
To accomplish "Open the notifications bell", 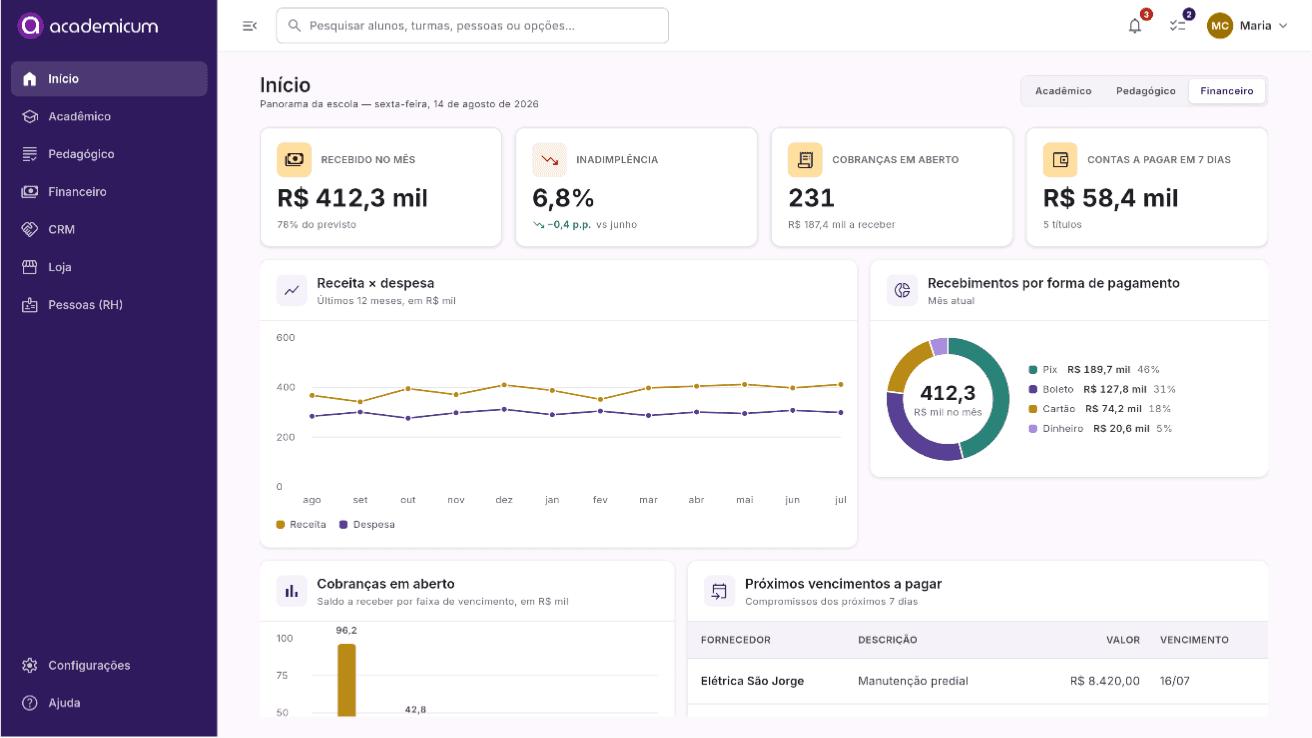I will click(x=1135, y=26).
